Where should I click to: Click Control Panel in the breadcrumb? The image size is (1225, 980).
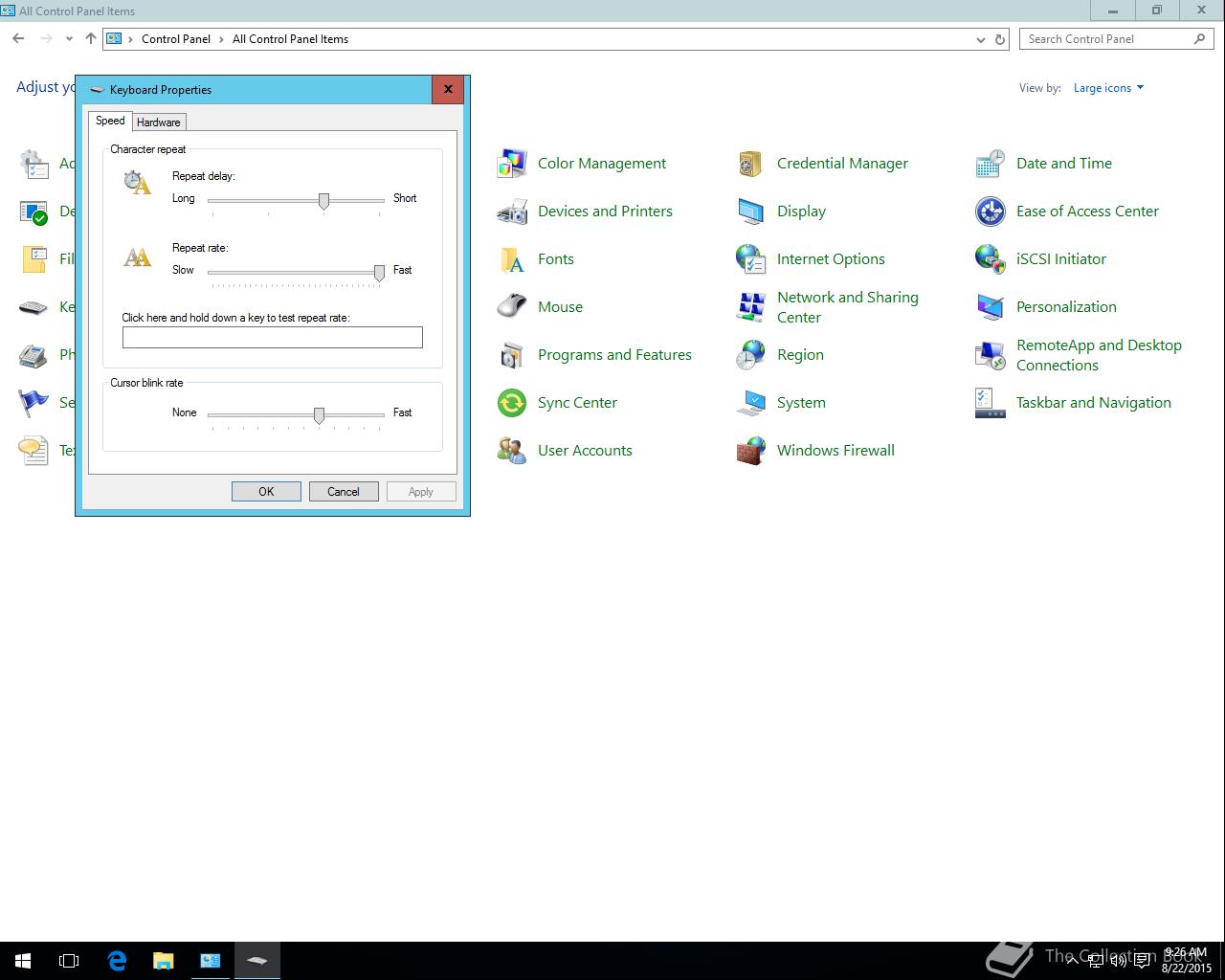point(176,39)
